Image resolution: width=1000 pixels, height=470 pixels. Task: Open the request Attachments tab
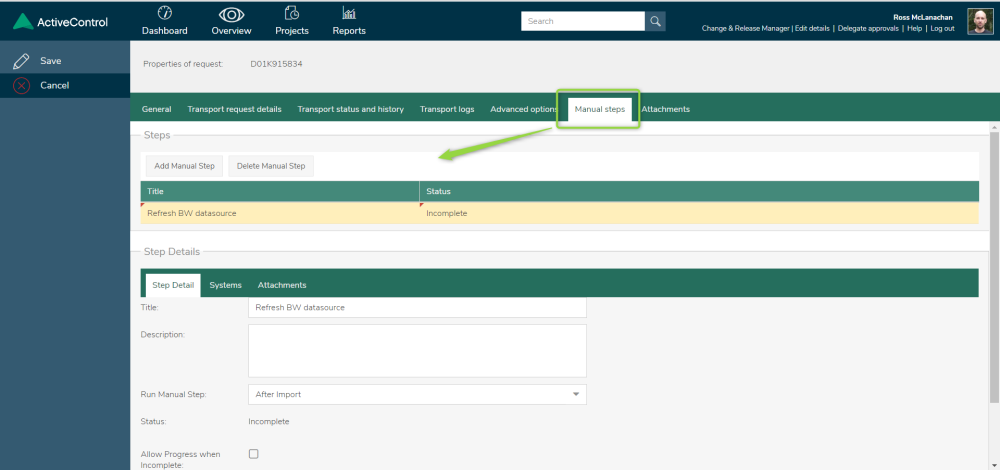(x=665, y=109)
